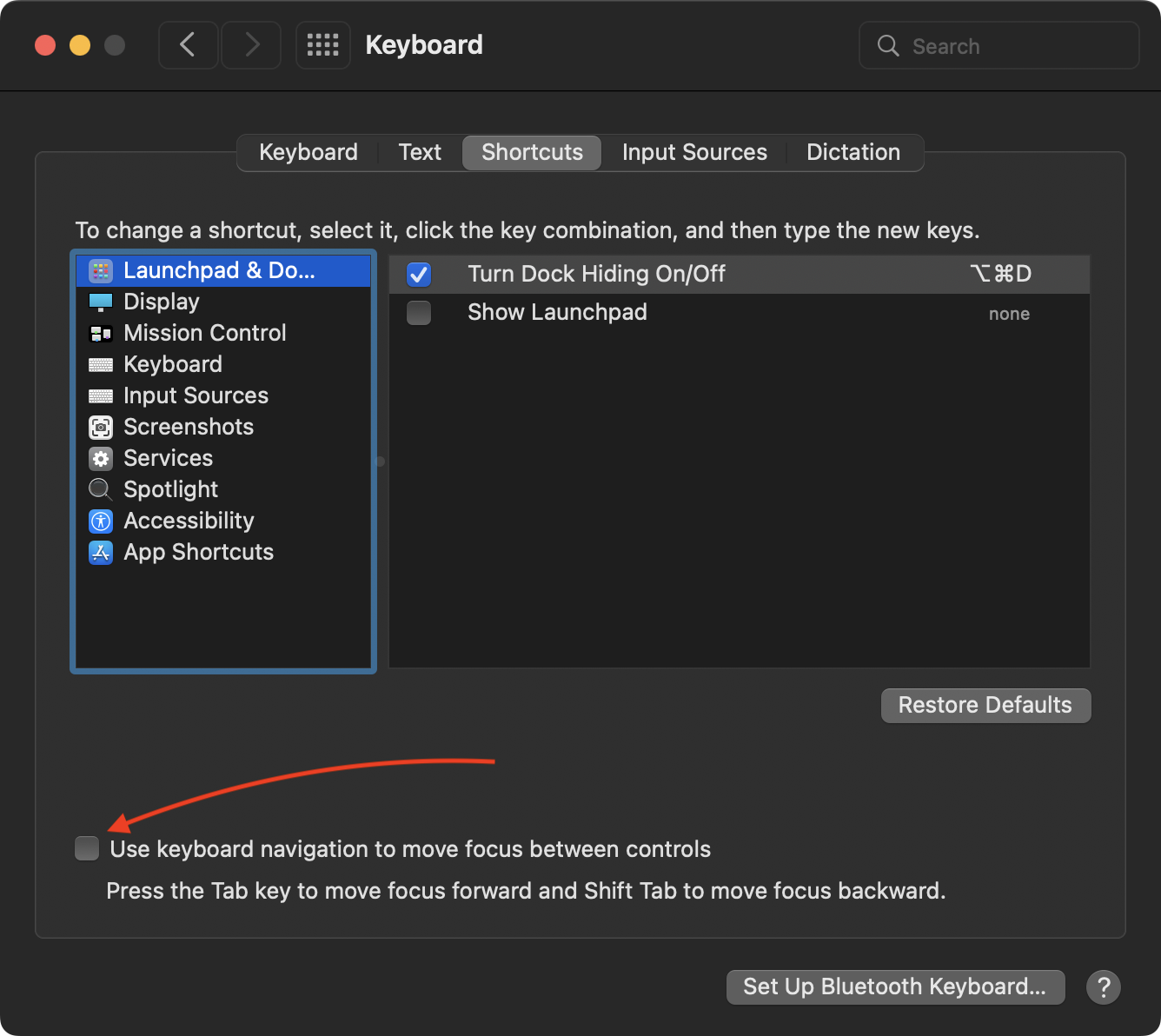Click the search magnifier icon in toolbar
The width and height of the screenshot is (1161, 1036).
(888, 46)
